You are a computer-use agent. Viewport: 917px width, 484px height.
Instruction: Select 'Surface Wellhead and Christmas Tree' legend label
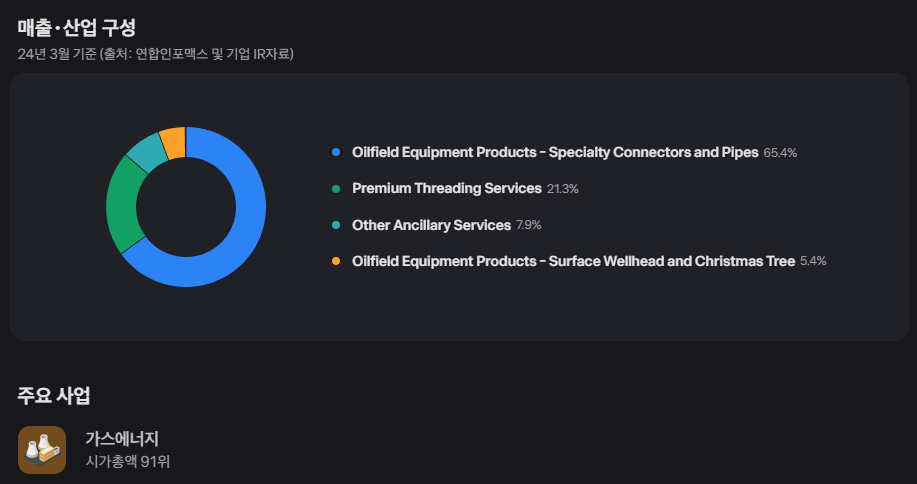(573, 261)
